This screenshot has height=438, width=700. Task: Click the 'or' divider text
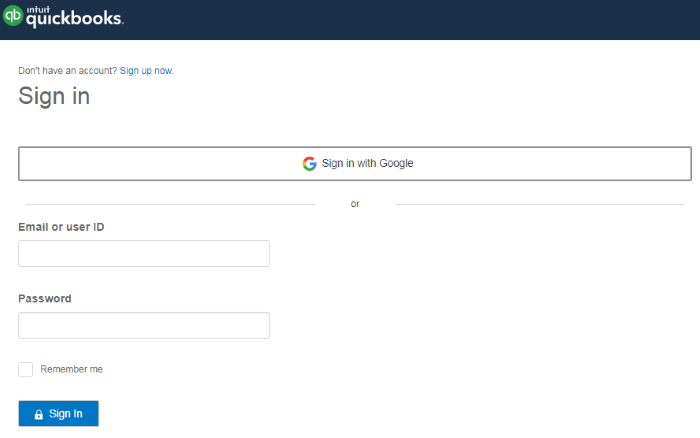click(x=355, y=204)
